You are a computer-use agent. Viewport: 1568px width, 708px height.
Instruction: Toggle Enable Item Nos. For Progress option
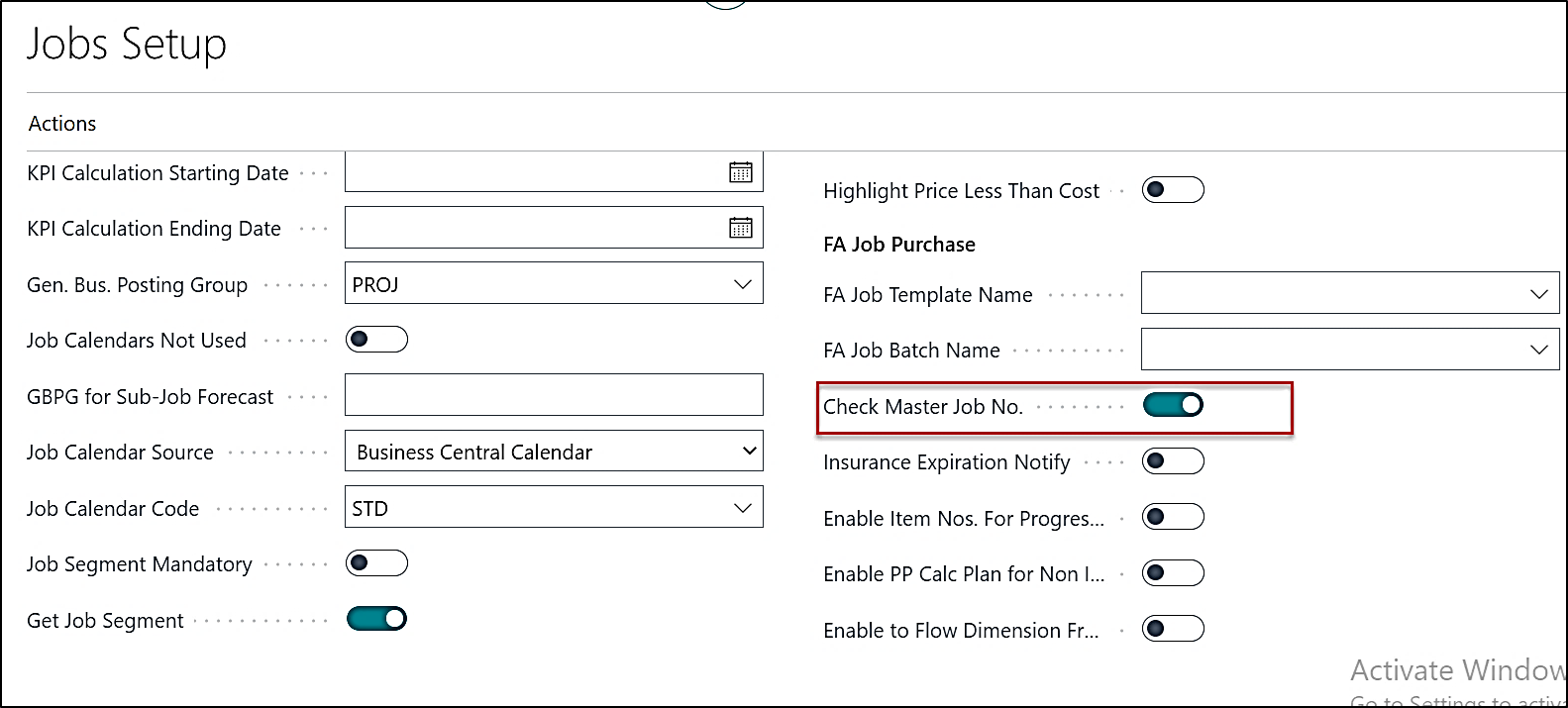pos(1173,517)
